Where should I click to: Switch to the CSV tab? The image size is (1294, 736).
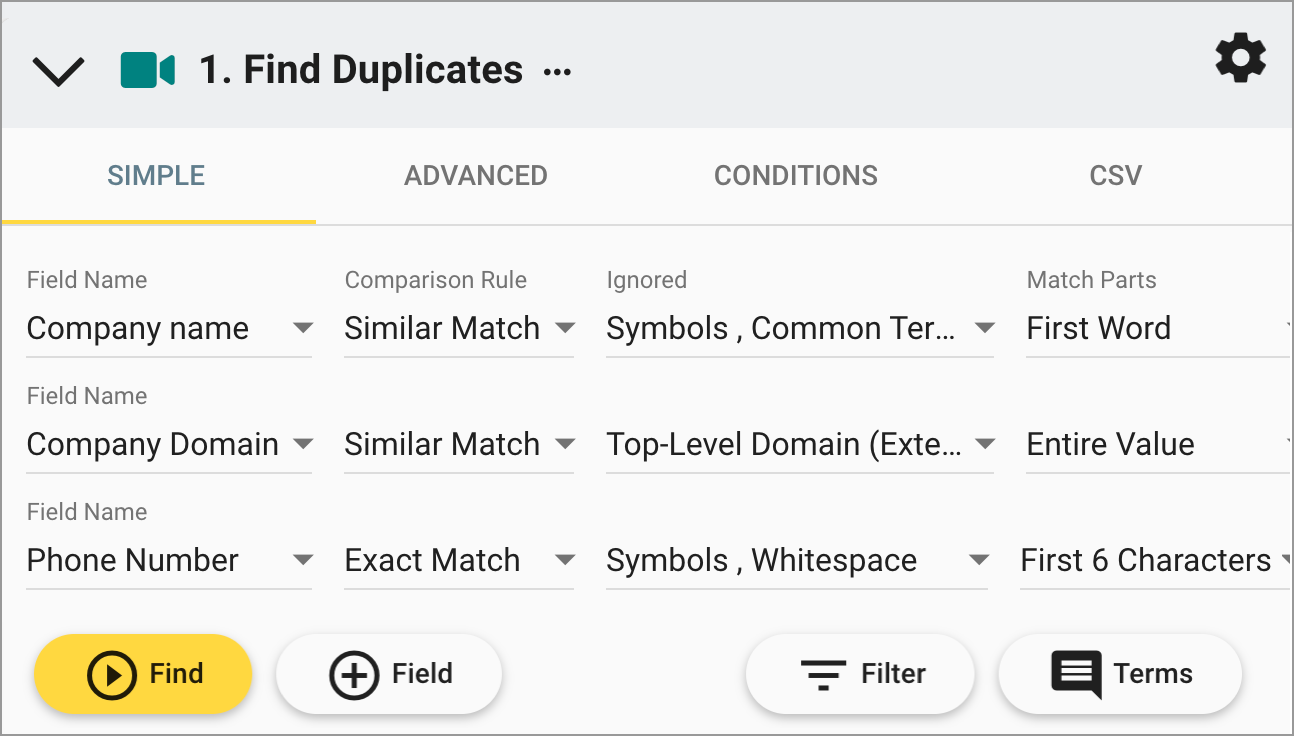pyautogui.click(x=1115, y=175)
